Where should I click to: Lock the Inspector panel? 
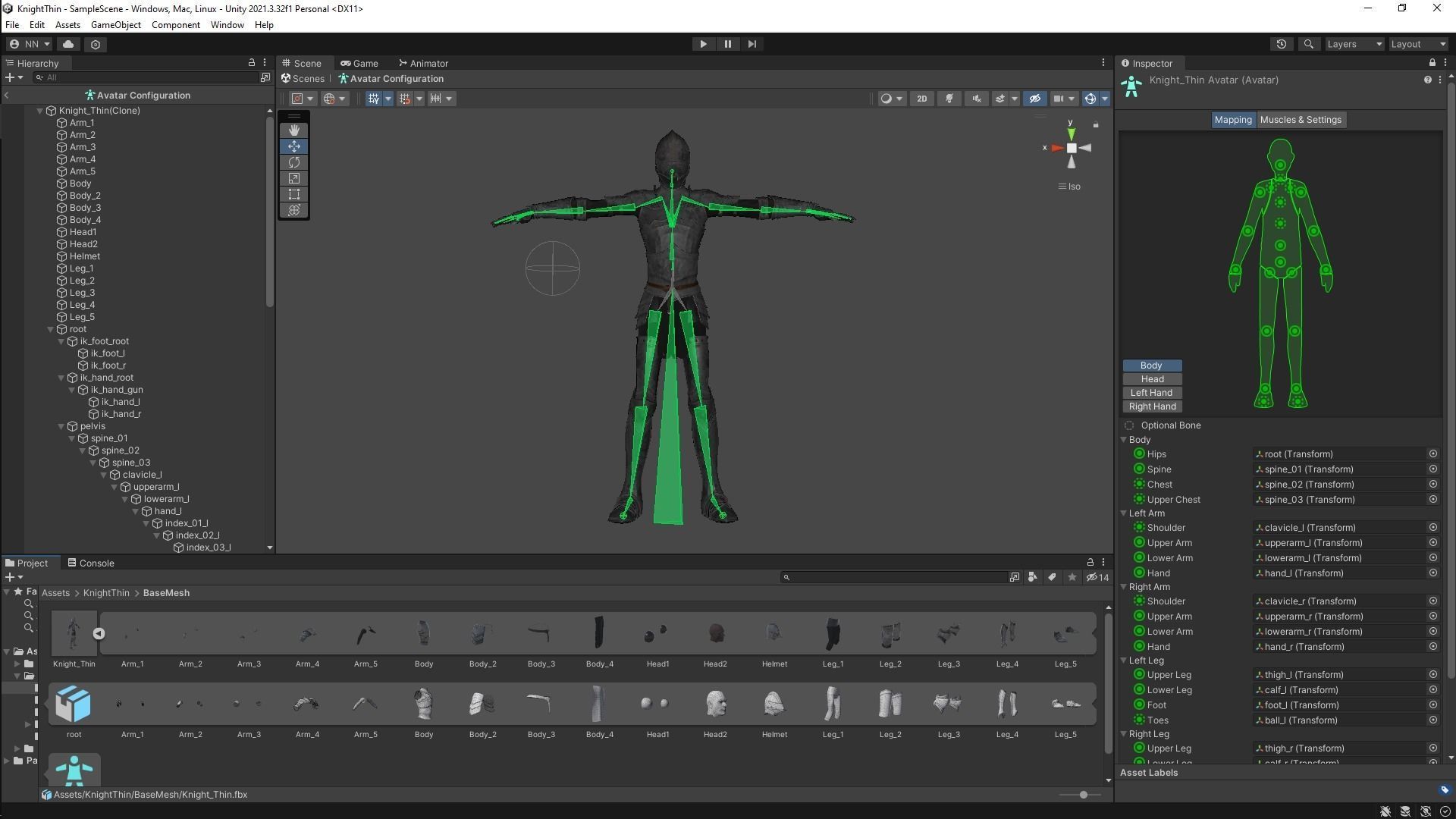(1432, 63)
